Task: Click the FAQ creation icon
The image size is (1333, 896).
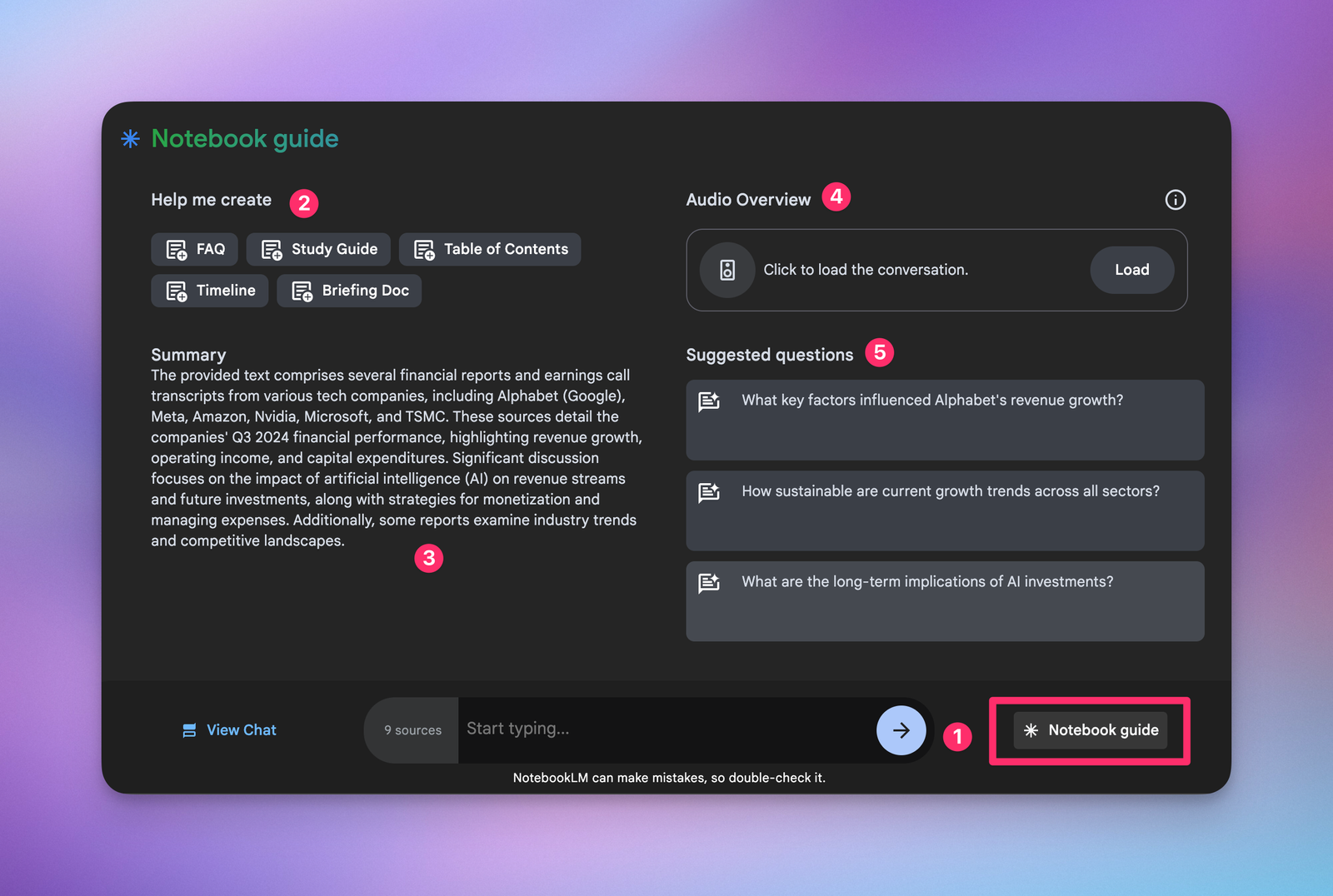Action: [176, 249]
